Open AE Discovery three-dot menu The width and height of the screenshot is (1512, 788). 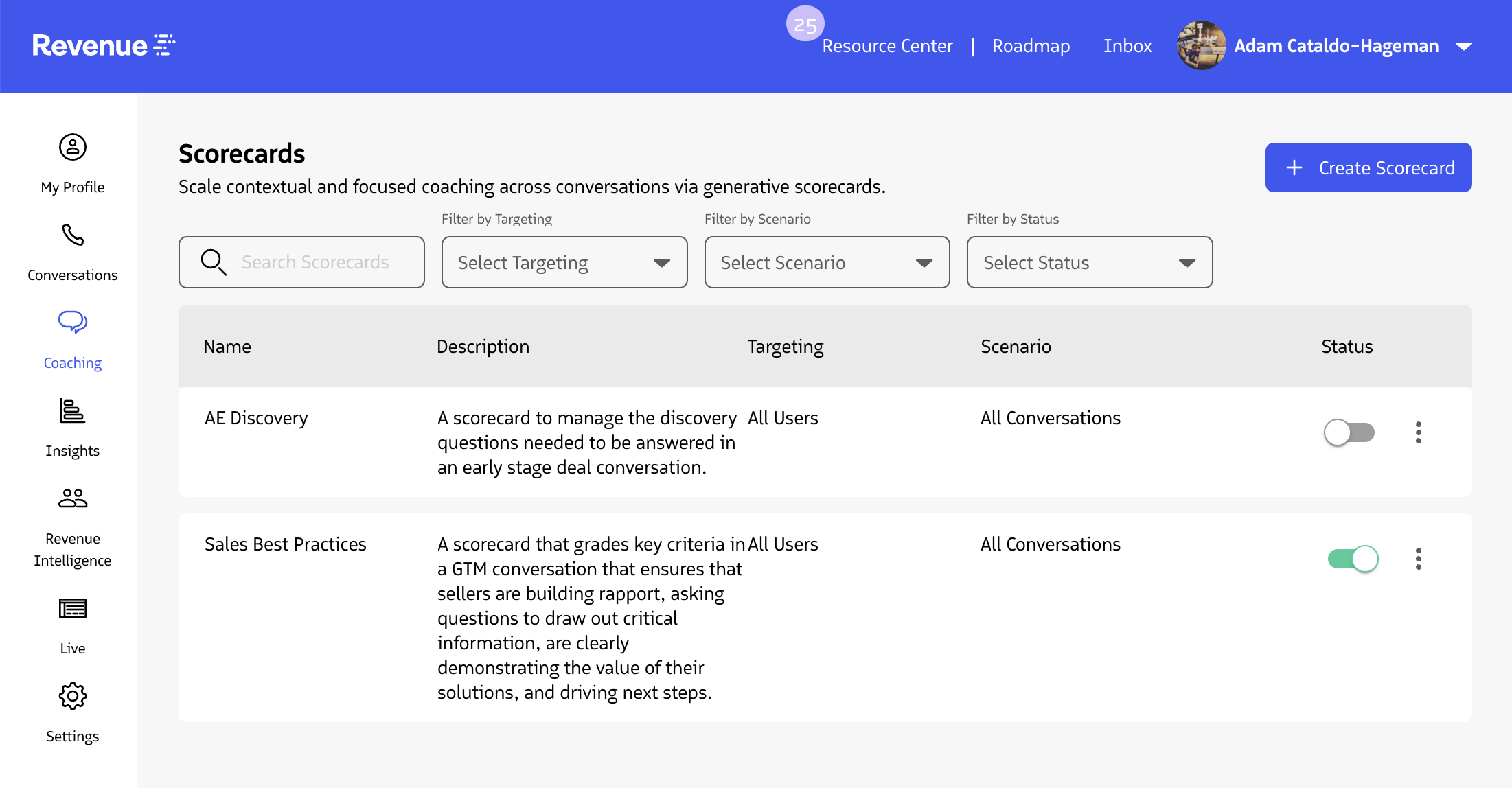[1419, 432]
